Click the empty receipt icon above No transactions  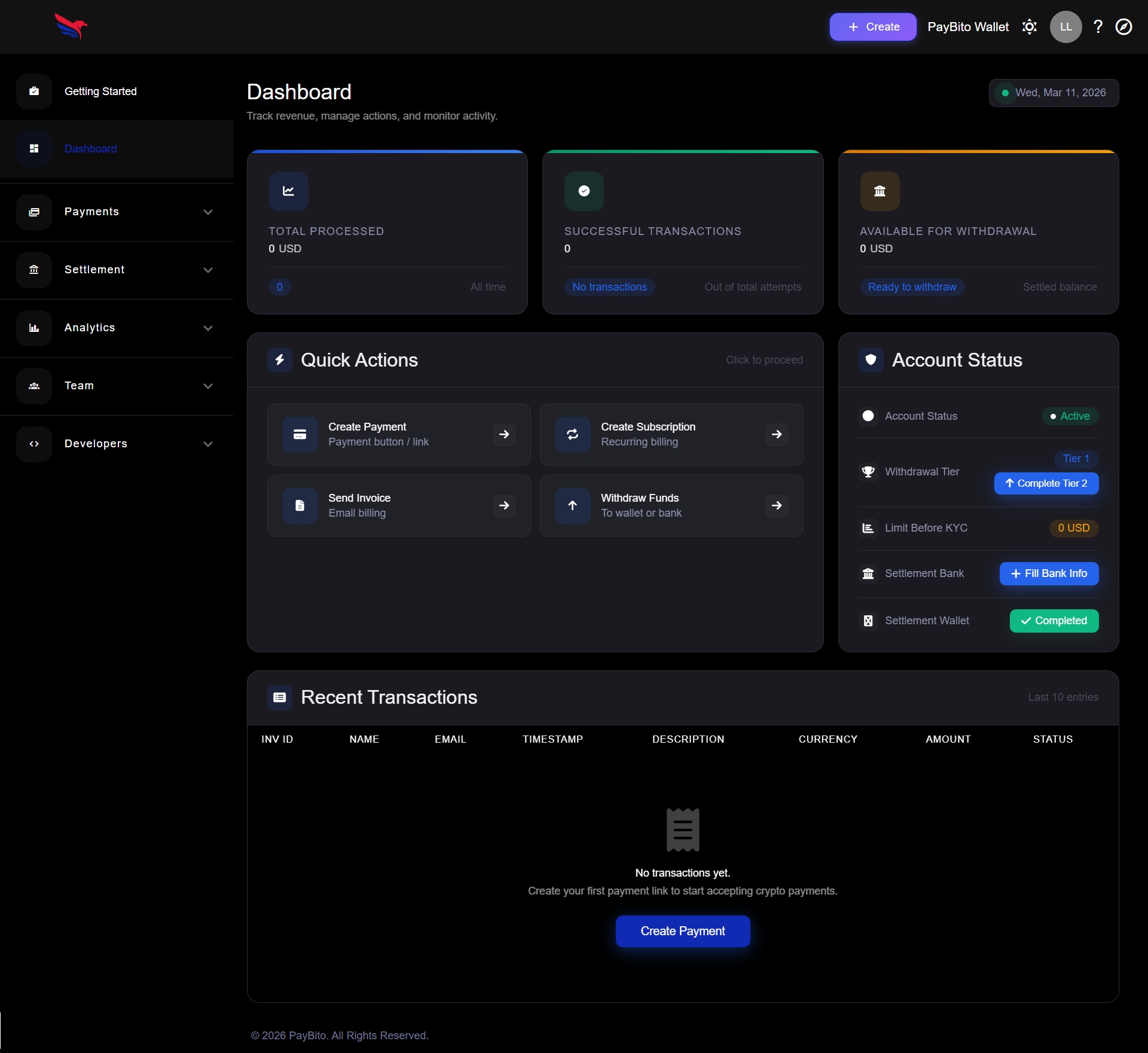[x=683, y=830]
